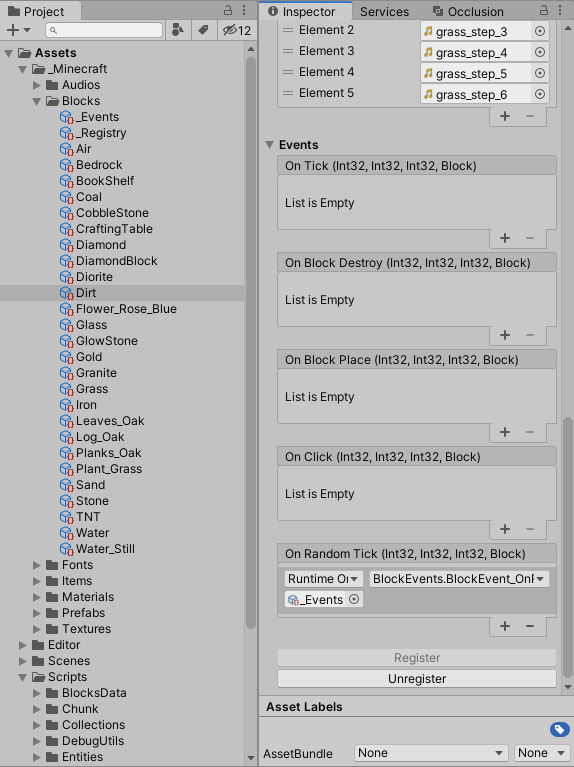Click the blue asset labels tag icon
This screenshot has width=574, height=767.
559,730
